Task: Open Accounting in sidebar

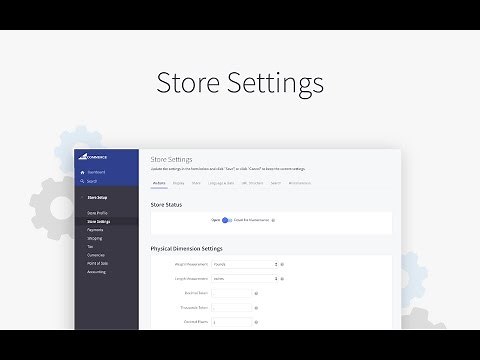Action: (96, 272)
